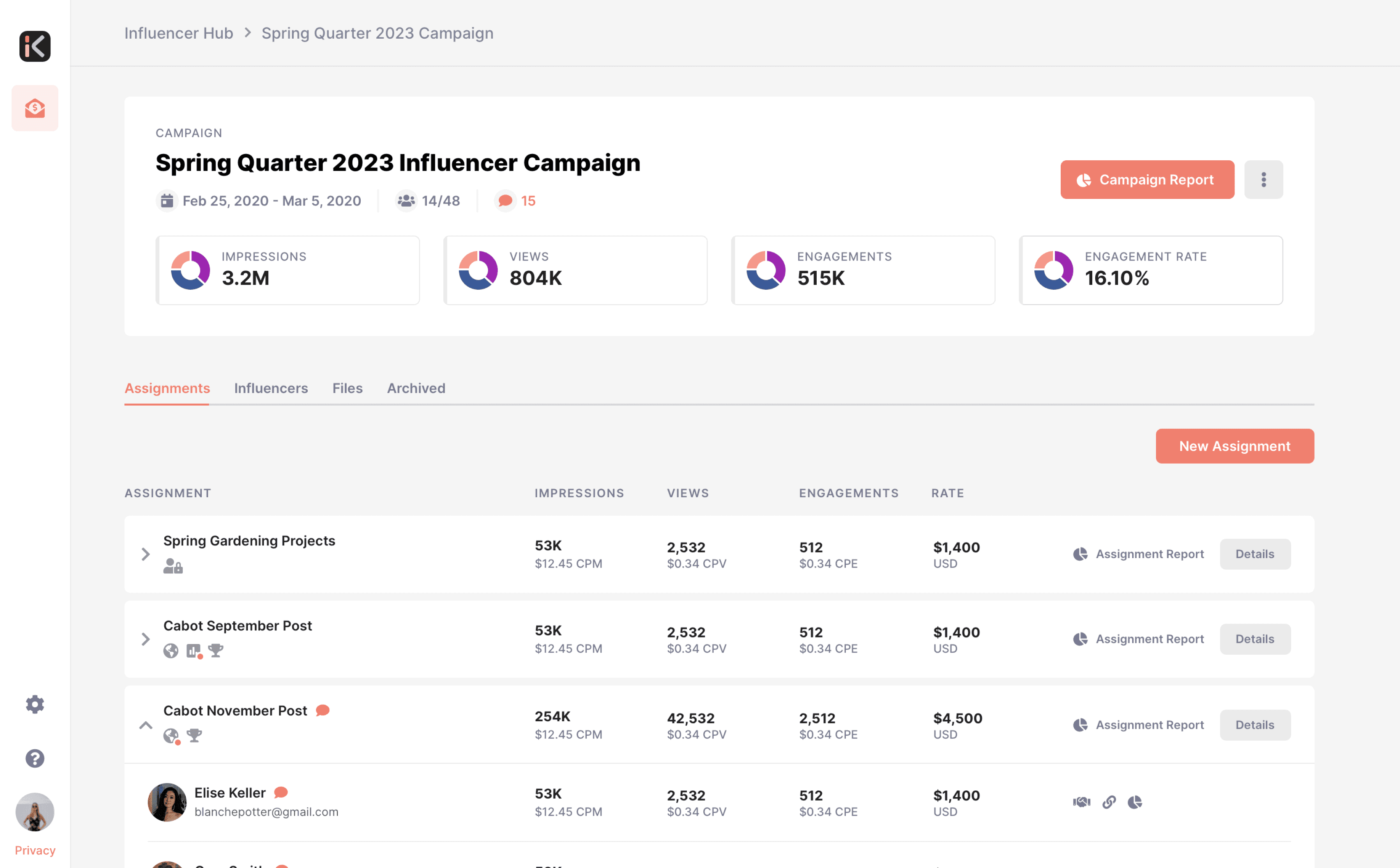Click the campaign comments bubble icon

(x=506, y=201)
